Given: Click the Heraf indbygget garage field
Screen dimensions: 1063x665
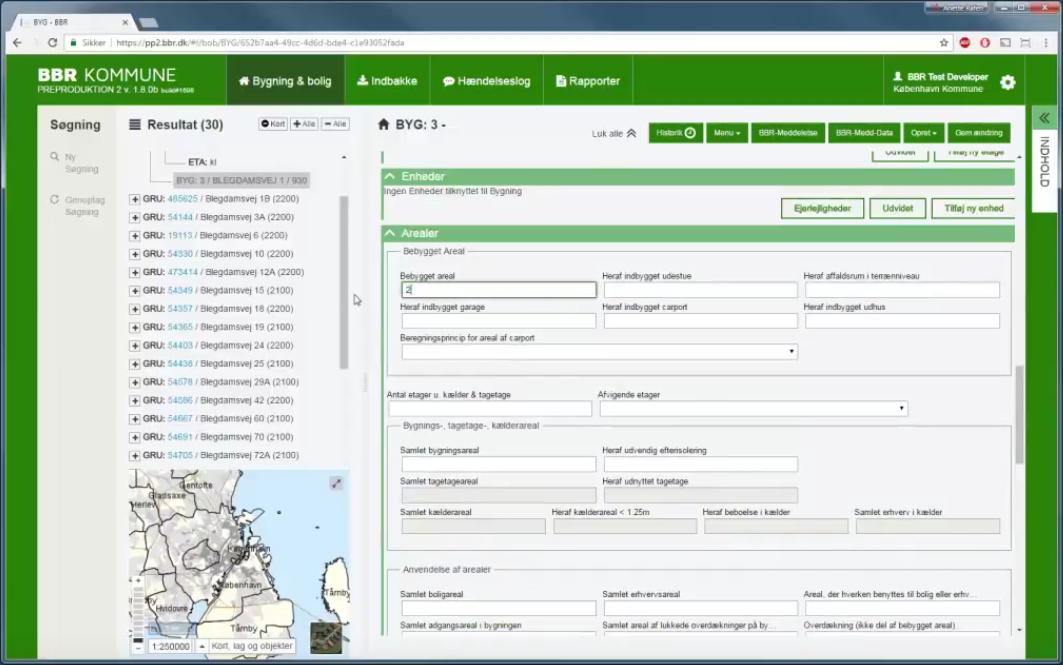Looking at the screenshot, I should coord(498,321).
